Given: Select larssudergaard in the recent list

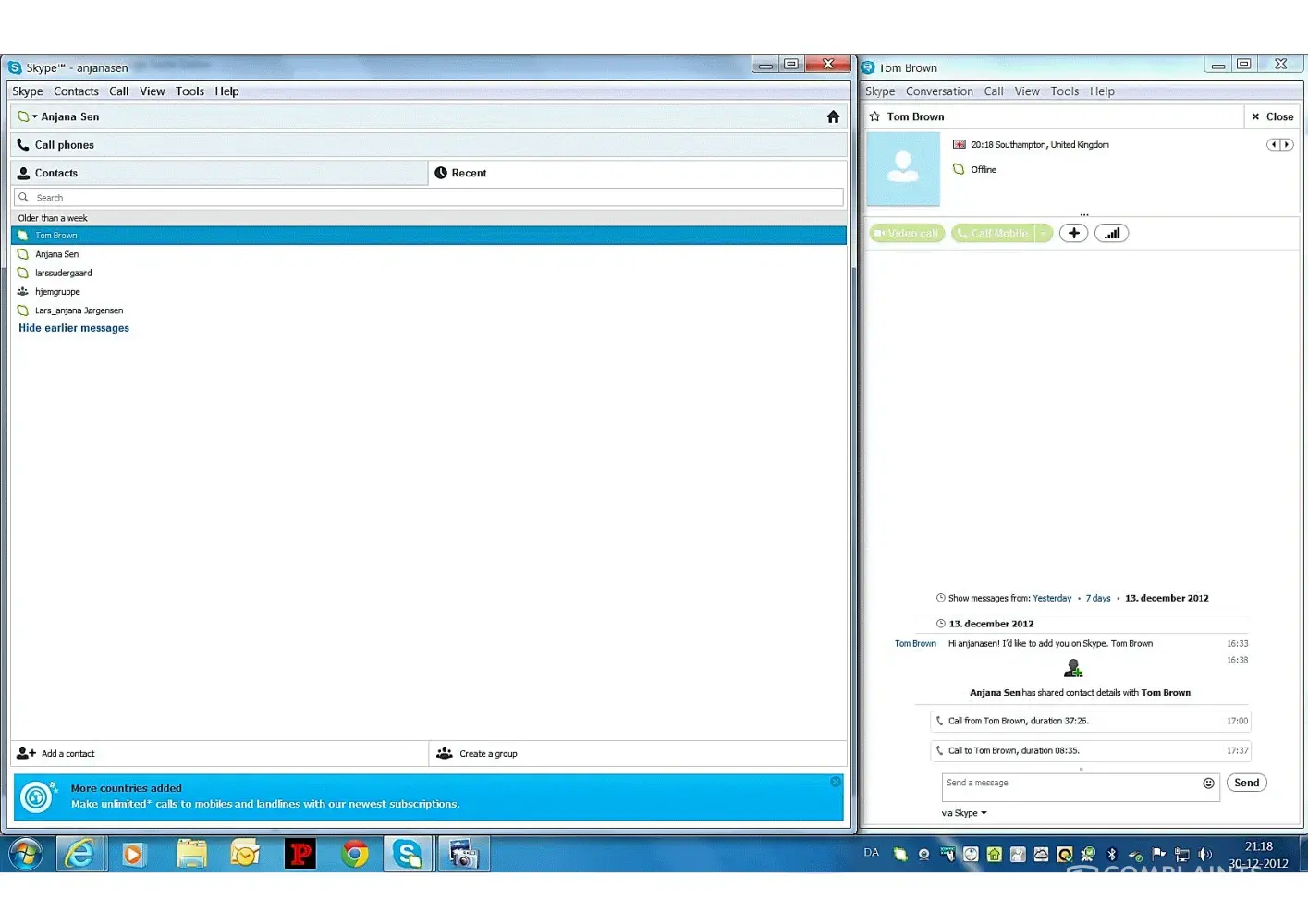Looking at the screenshot, I should click(429, 273).
